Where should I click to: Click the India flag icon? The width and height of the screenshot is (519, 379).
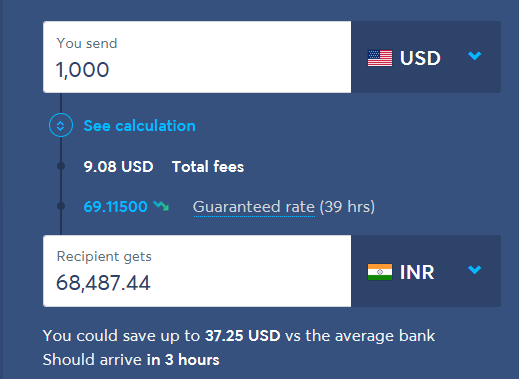[380, 272]
